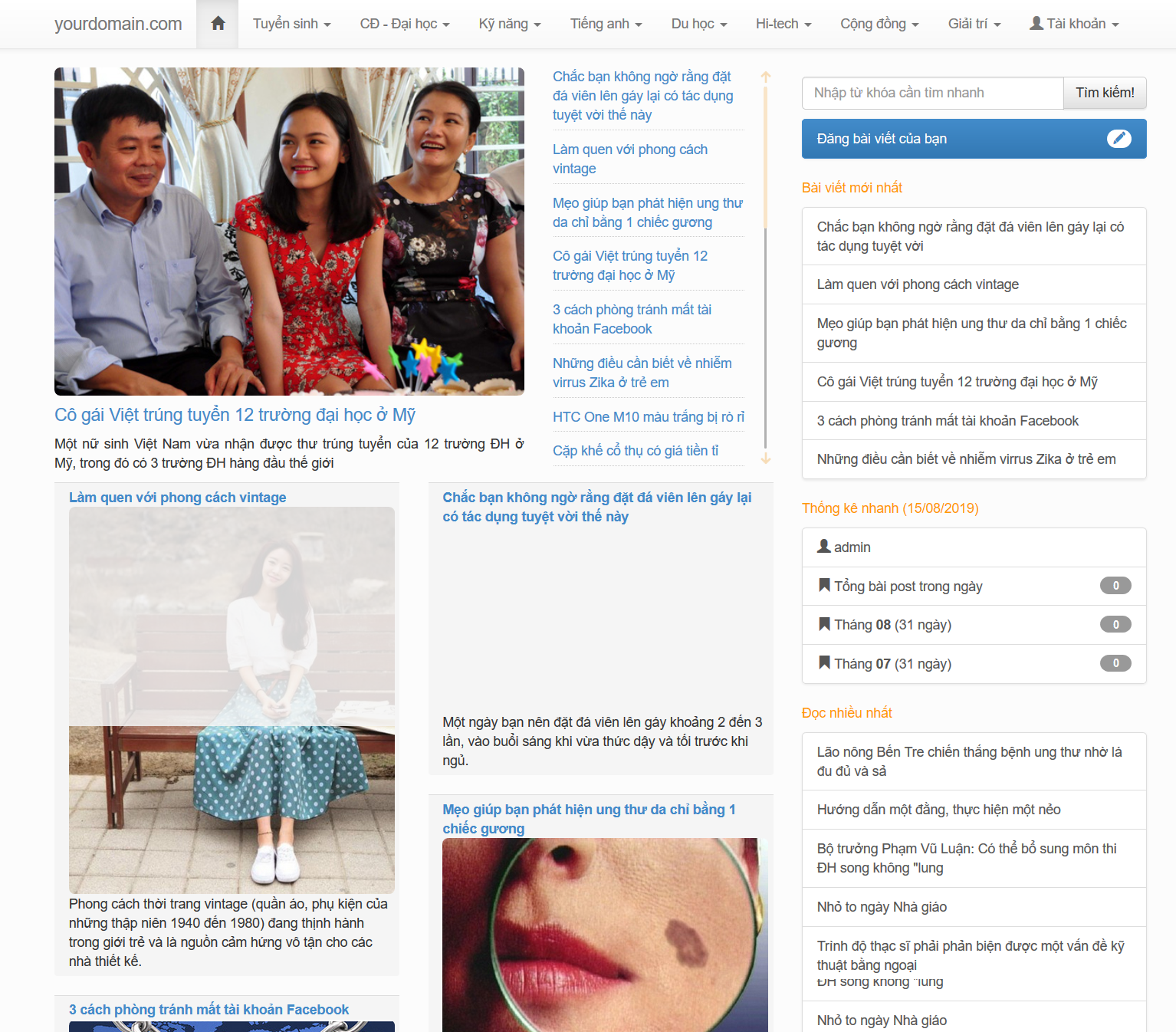Select sidebar newest item about đặt đá viên

click(x=974, y=236)
